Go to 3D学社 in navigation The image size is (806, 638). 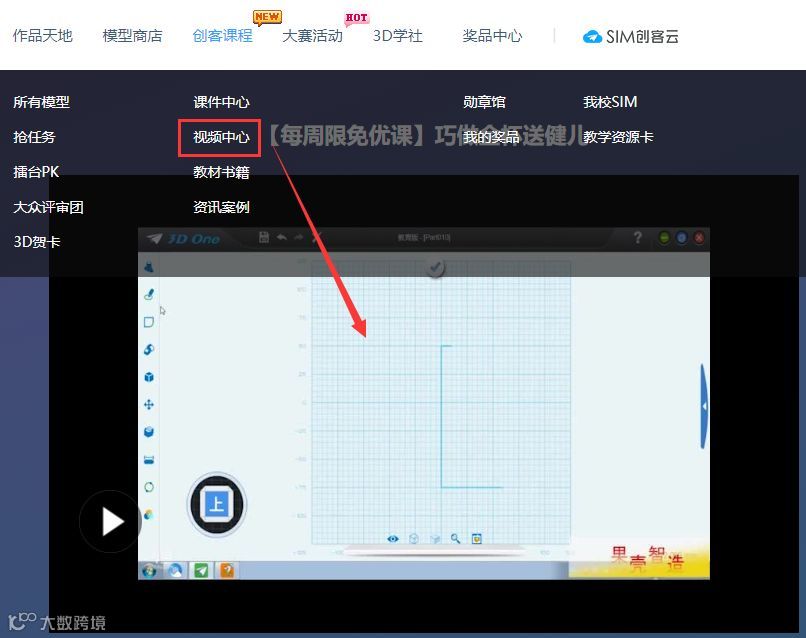[x=397, y=36]
